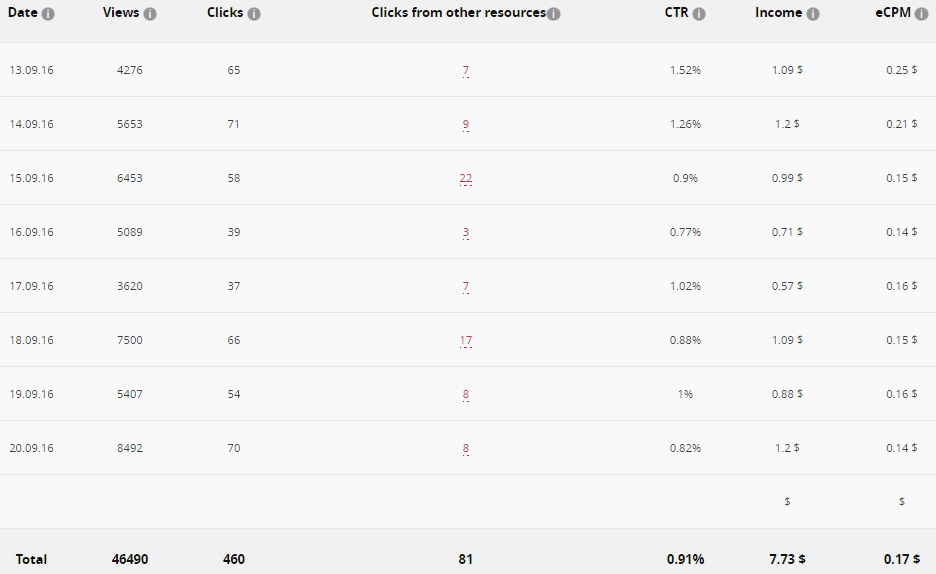Open other-resources clicks link for 14.09.16
This screenshot has width=936, height=574.
point(466,125)
